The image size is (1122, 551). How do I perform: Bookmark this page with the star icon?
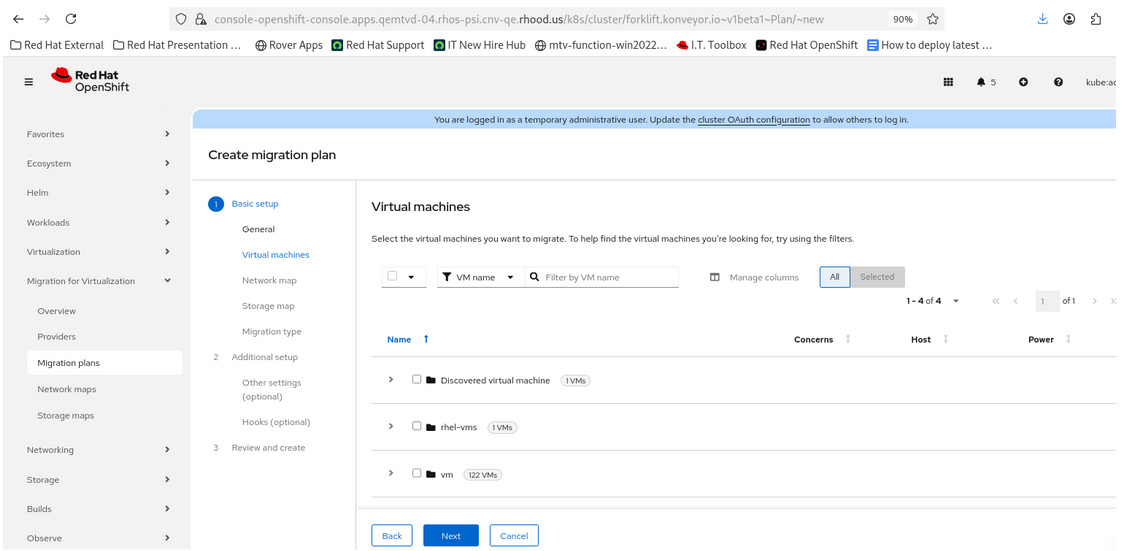point(932,19)
